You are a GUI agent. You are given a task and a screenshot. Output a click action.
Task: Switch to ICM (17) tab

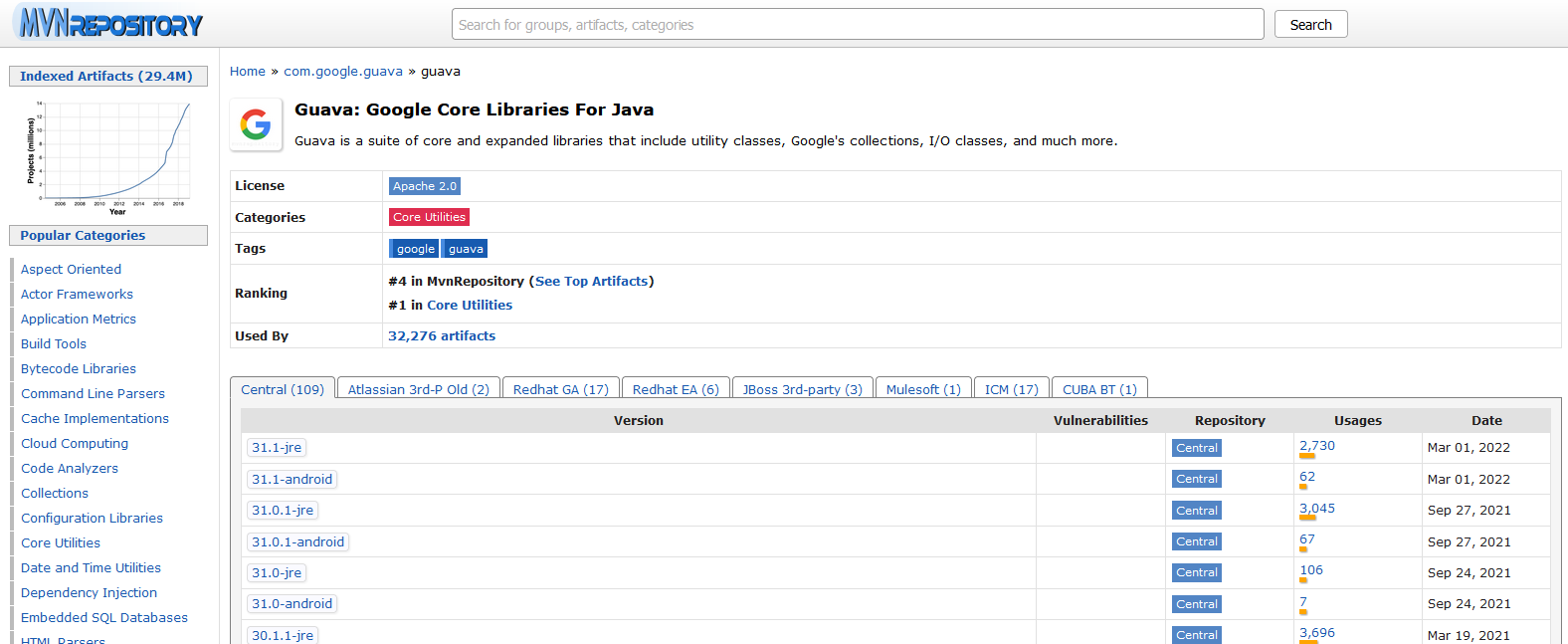click(x=1012, y=389)
